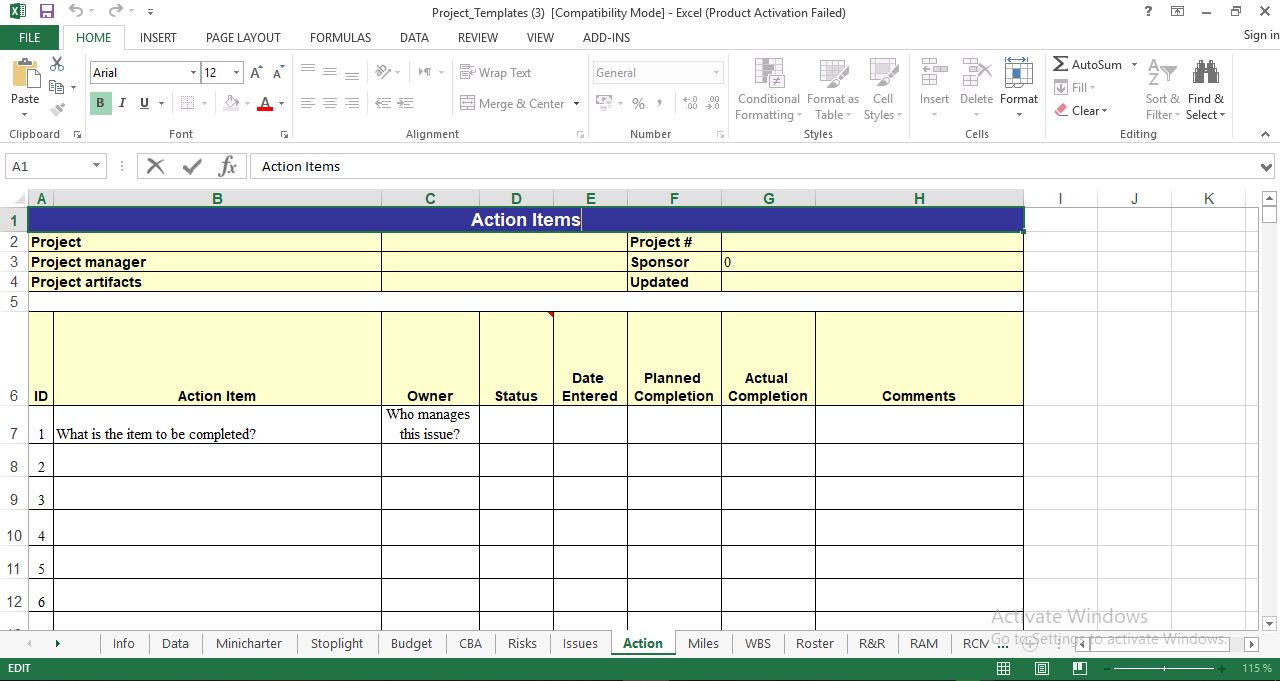Toggle italic formatting on
1280x681 pixels.
click(x=121, y=103)
